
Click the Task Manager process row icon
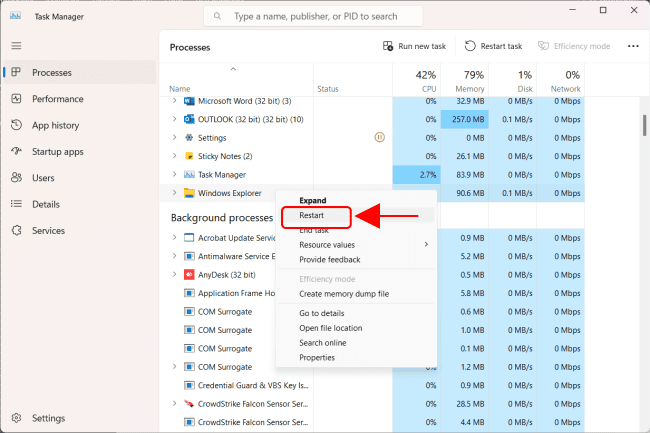tap(189, 174)
